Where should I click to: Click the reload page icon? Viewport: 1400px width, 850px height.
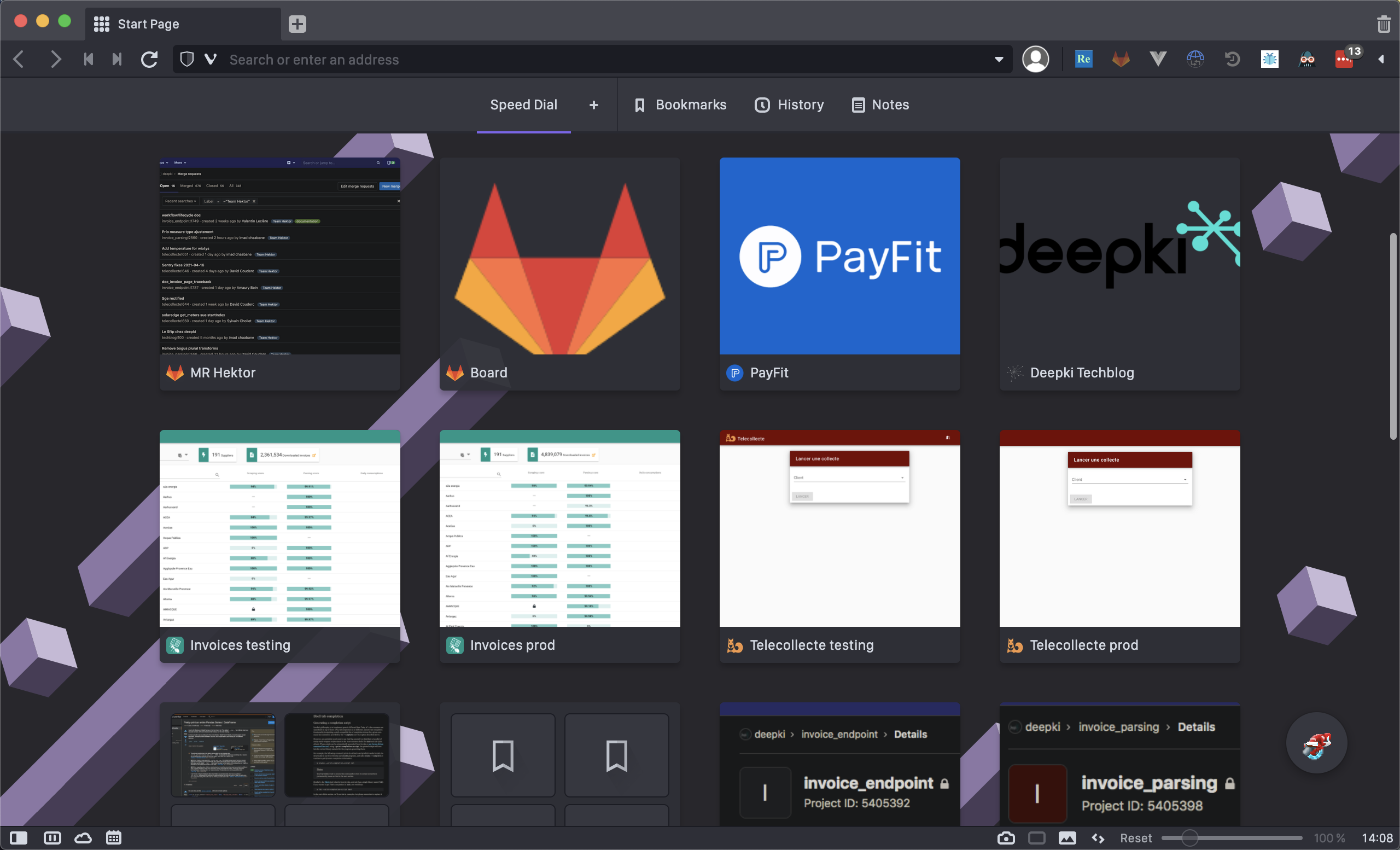tap(149, 59)
